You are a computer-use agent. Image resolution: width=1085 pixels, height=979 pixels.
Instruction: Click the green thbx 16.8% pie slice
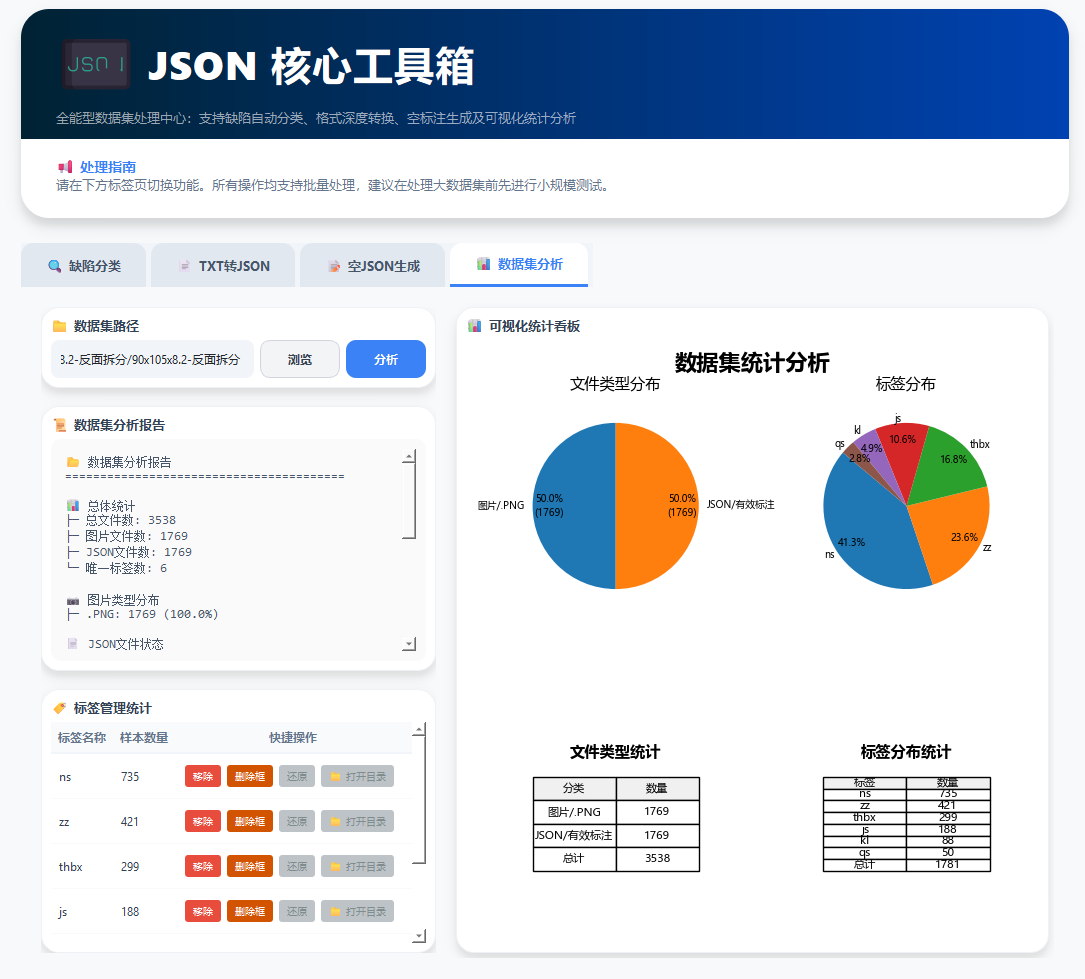click(948, 464)
